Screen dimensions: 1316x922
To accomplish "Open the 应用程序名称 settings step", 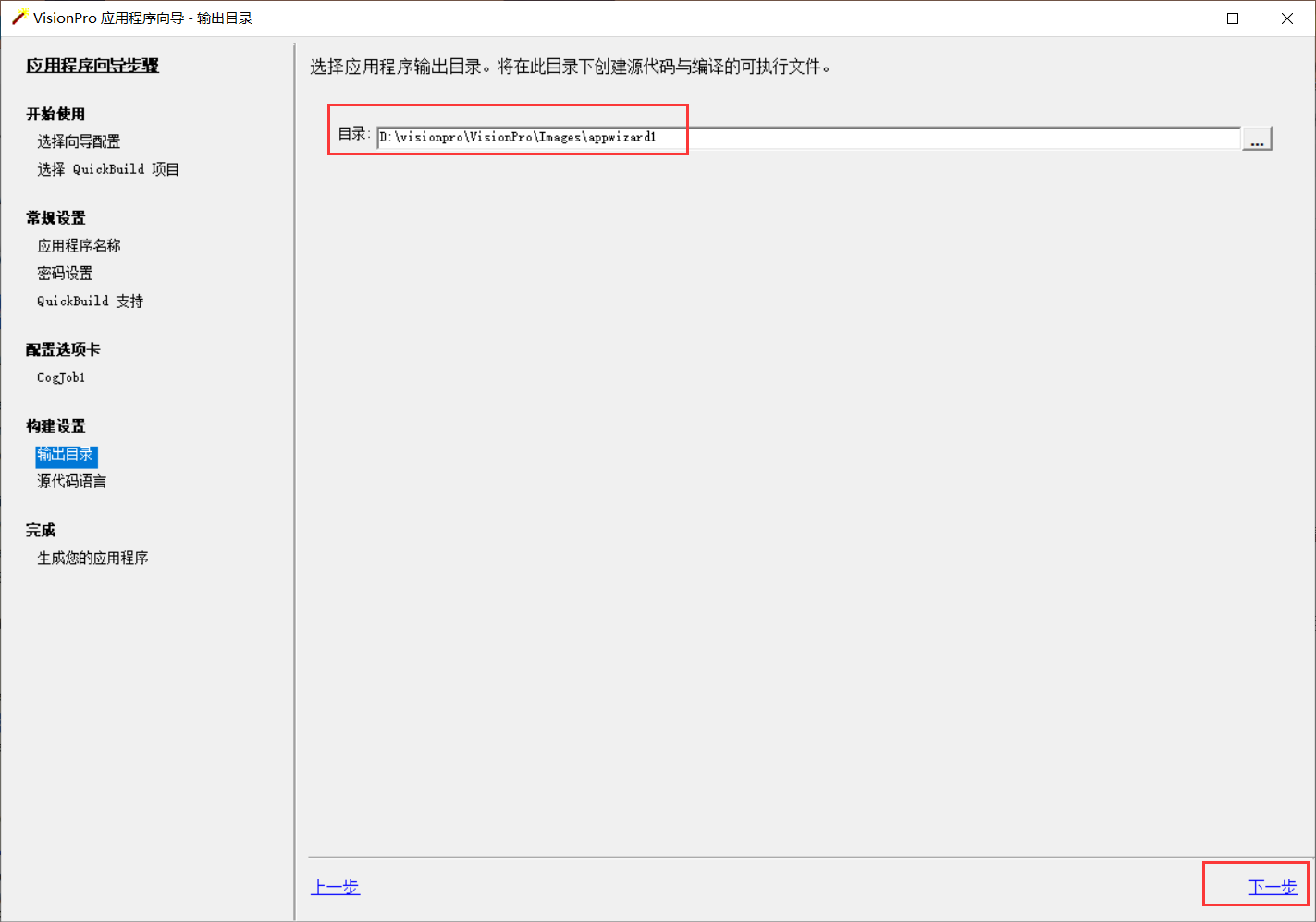I will click(80, 245).
